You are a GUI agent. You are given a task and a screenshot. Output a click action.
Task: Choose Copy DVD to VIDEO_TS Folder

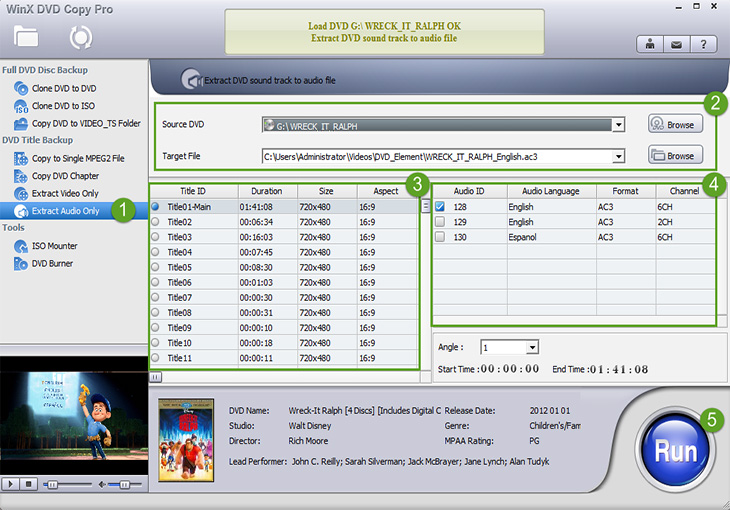(x=86, y=123)
